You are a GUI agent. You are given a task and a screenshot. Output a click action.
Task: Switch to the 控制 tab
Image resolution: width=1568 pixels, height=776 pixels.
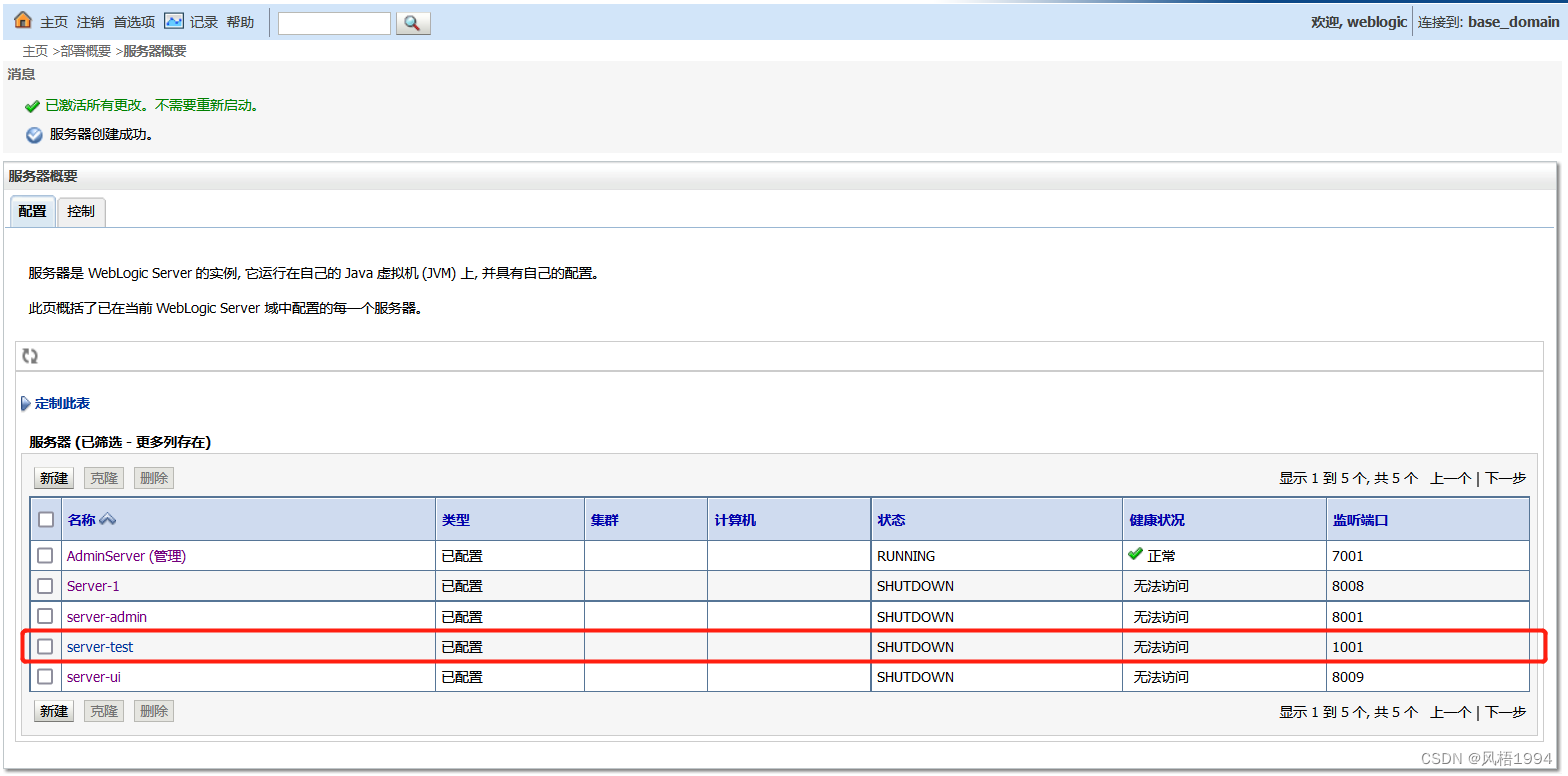pos(81,212)
